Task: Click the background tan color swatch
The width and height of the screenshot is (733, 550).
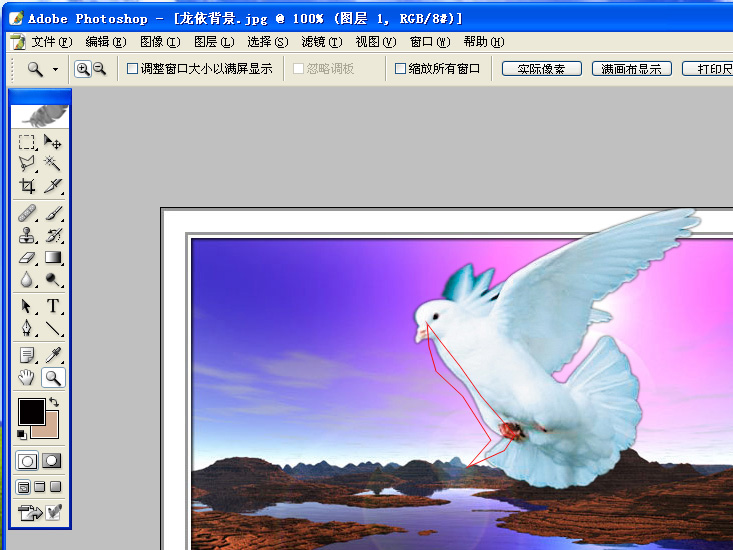Action: pyautogui.click(x=52, y=431)
